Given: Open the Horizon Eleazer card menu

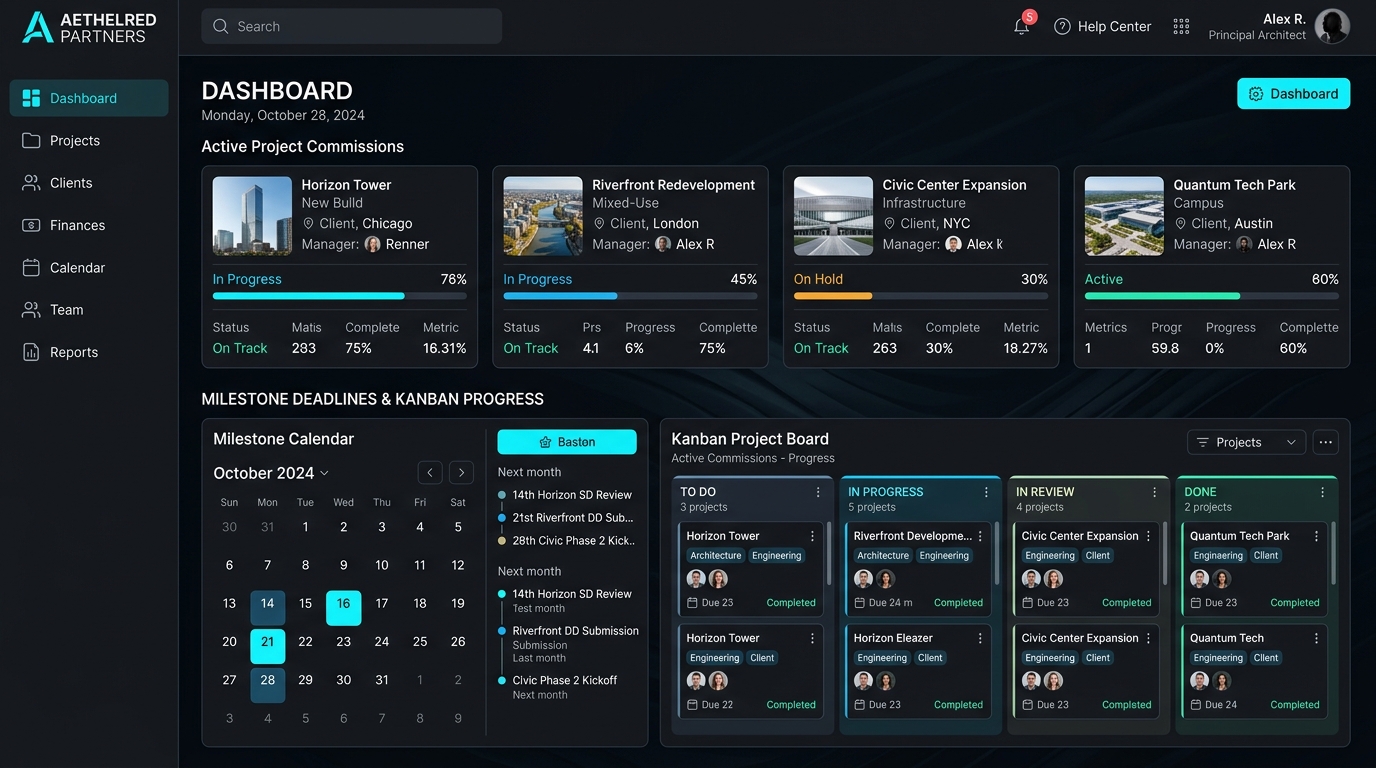Looking at the screenshot, I should pos(980,638).
